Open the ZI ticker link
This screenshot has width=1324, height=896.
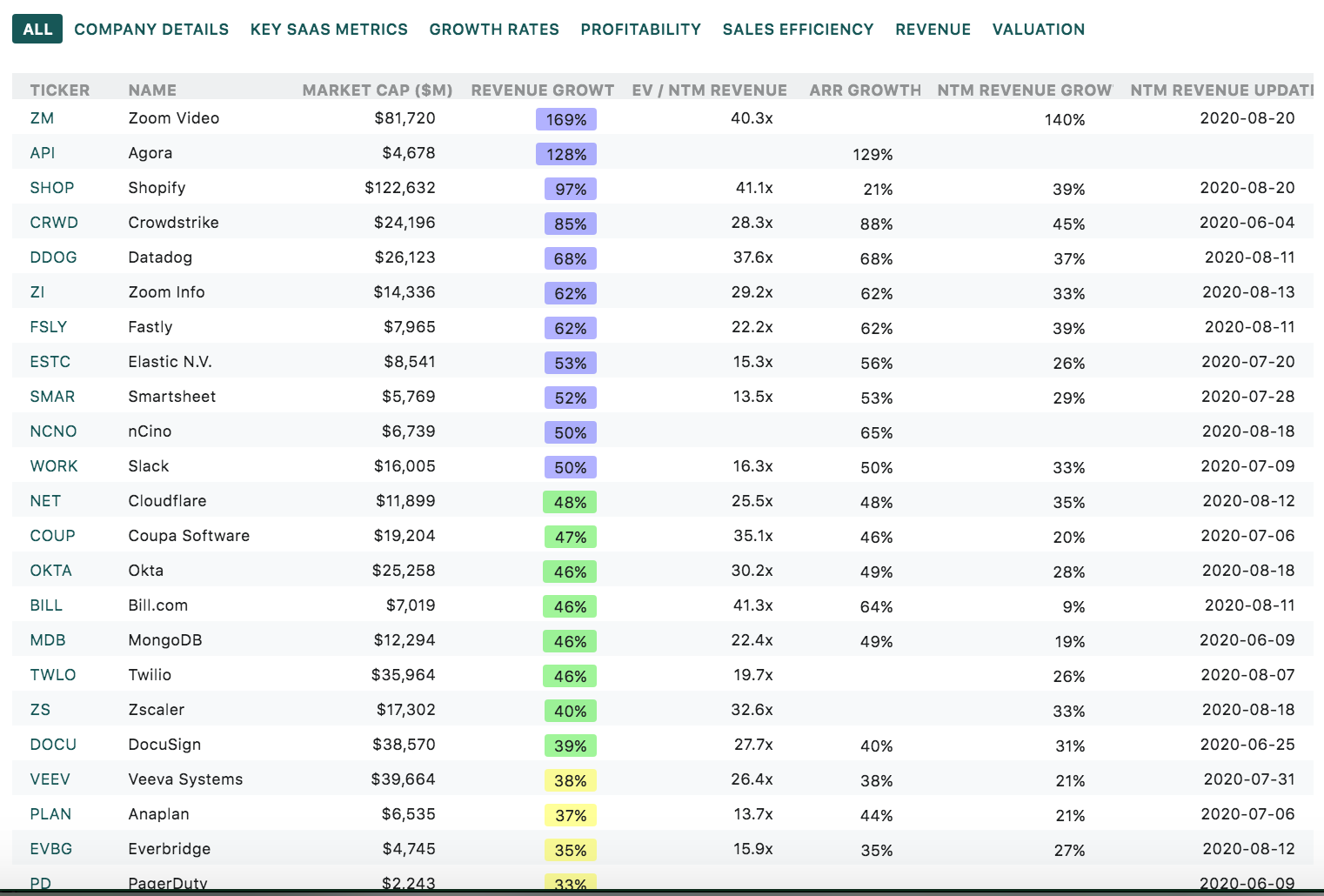pyautogui.click(x=37, y=292)
